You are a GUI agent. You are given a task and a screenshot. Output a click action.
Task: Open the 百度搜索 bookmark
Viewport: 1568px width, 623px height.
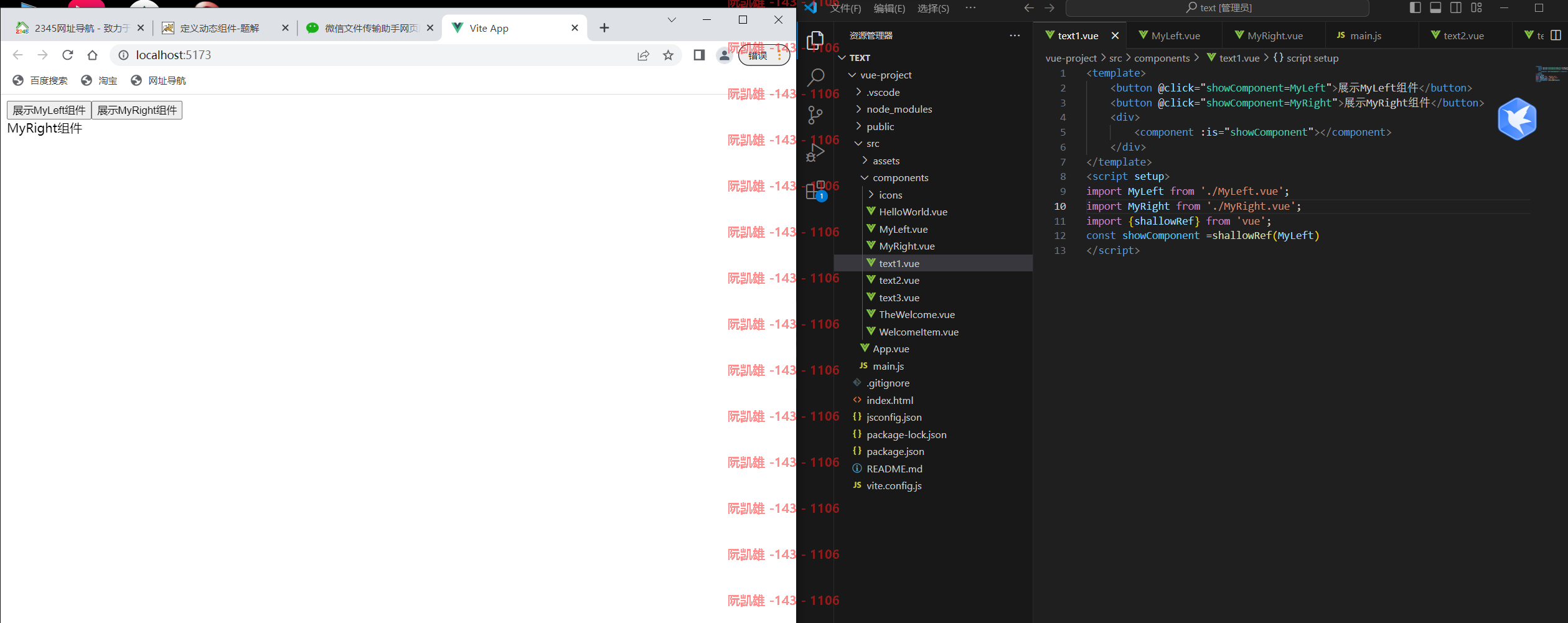point(40,80)
